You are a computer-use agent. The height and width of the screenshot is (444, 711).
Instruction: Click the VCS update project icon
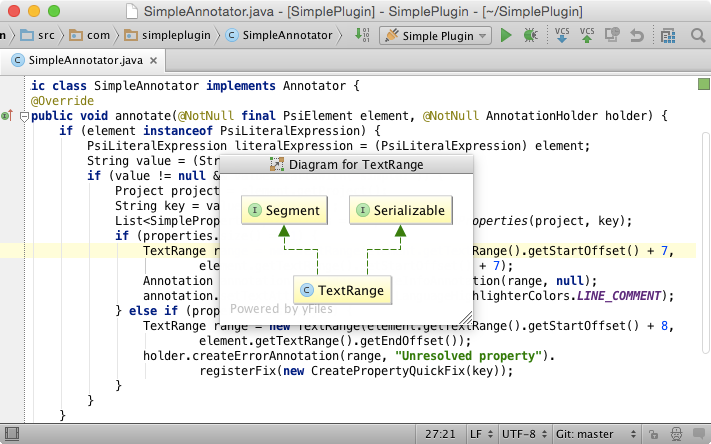coord(562,35)
